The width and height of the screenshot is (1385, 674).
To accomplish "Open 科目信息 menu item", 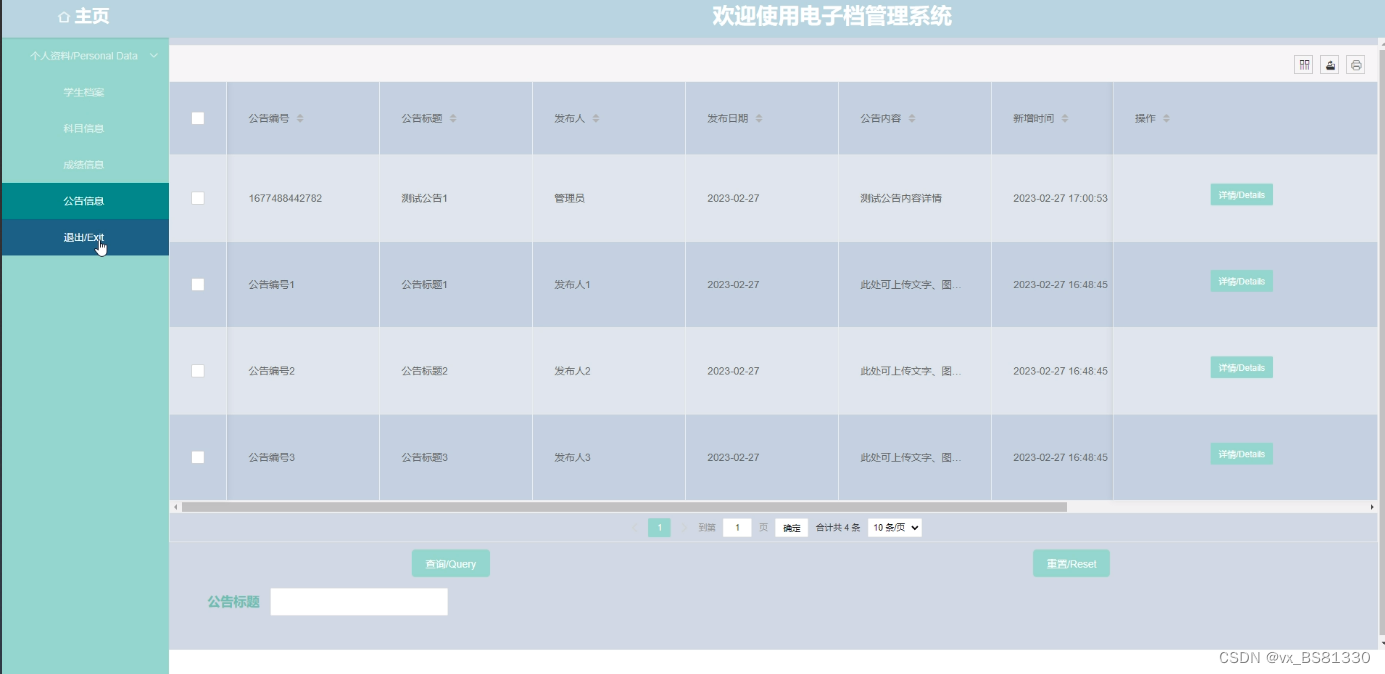I will click(85, 128).
